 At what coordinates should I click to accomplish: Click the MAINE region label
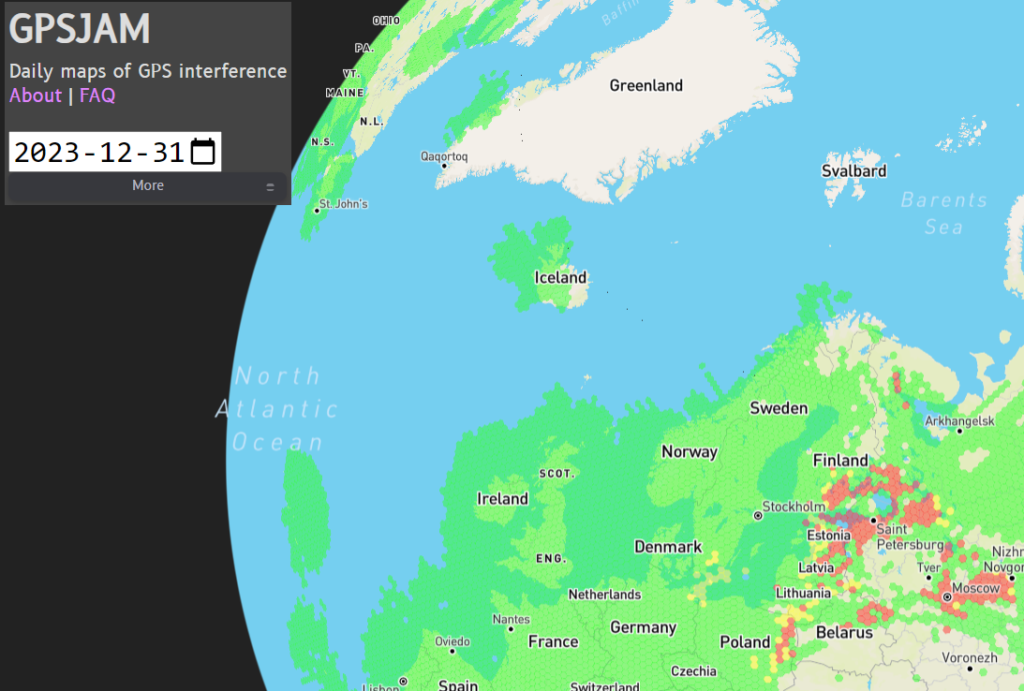[x=345, y=93]
